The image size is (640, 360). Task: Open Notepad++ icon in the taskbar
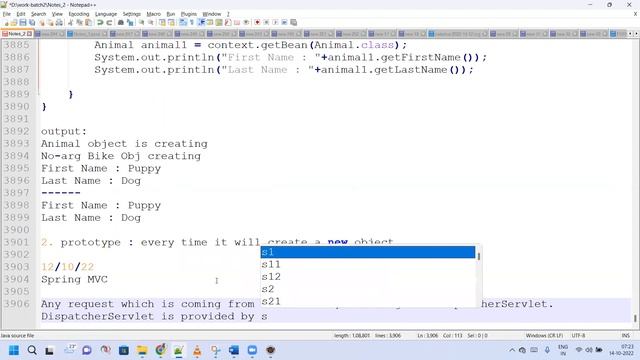pyautogui.click(x=179, y=350)
